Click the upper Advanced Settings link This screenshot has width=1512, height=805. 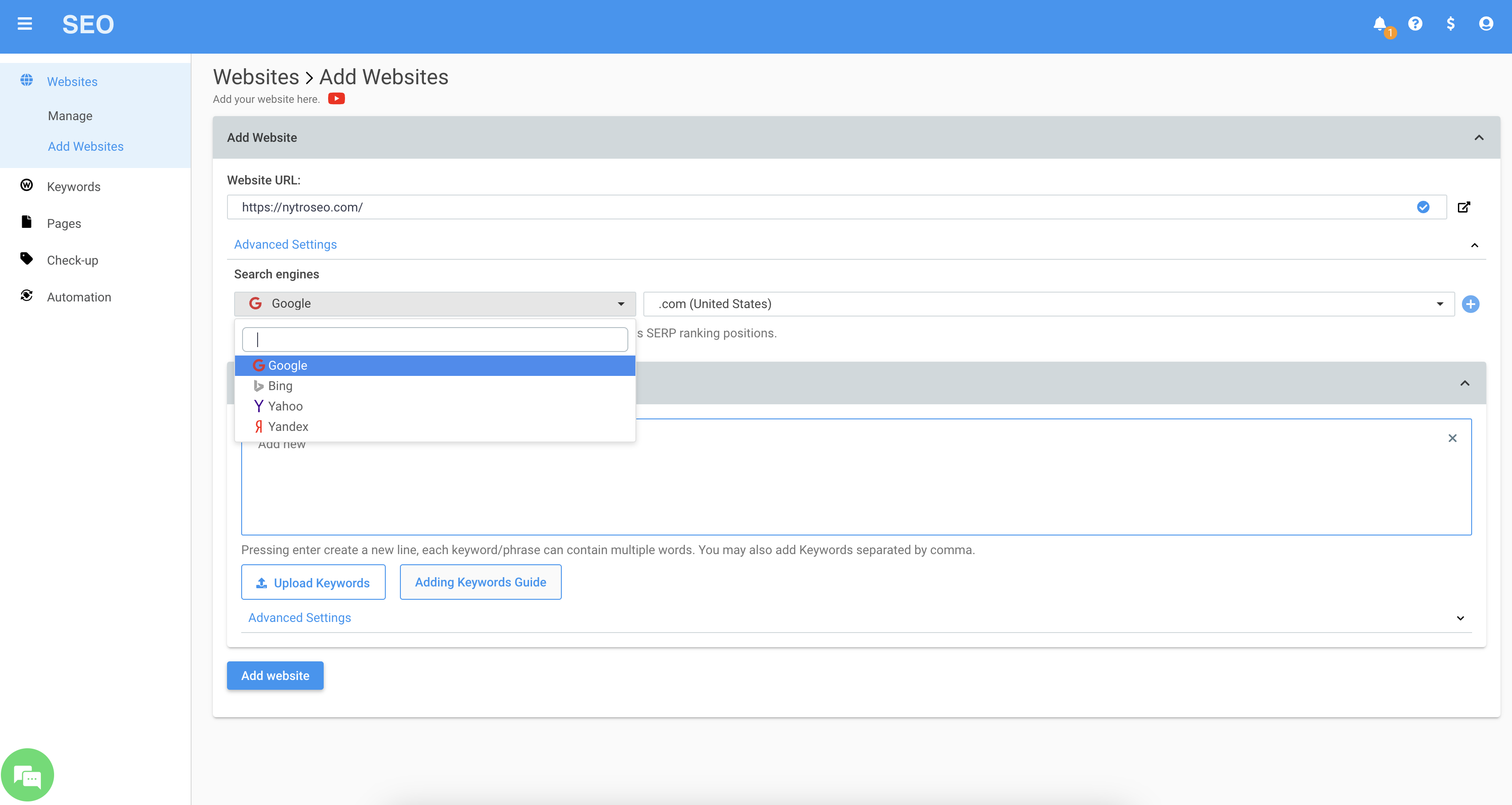coord(285,245)
